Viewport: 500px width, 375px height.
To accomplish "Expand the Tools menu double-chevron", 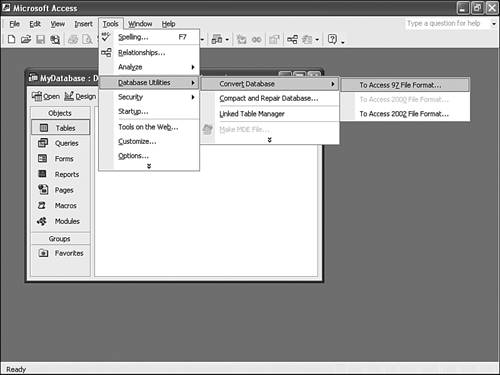I will (x=149, y=166).
